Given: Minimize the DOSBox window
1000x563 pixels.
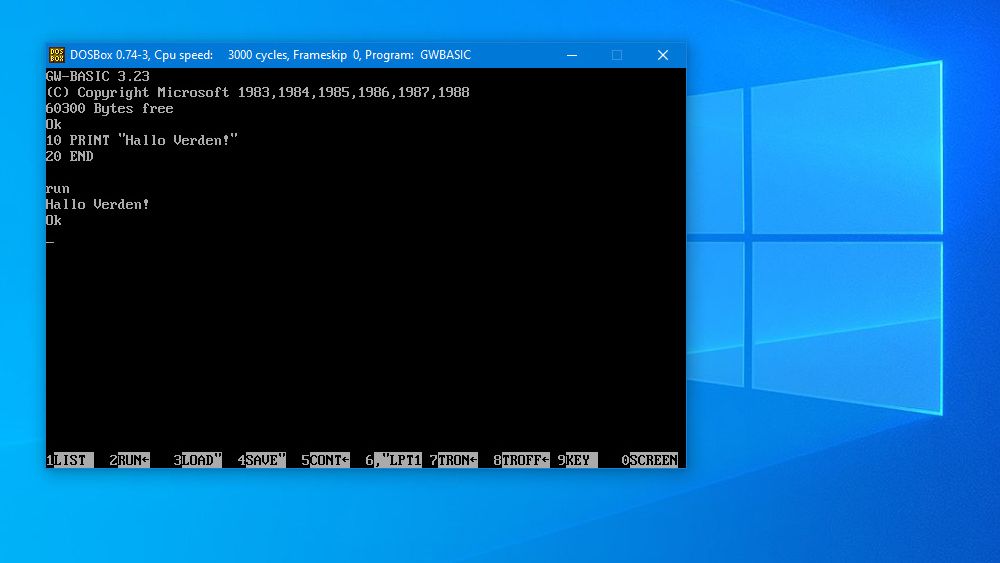Looking at the screenshot, I should [572, 55].
